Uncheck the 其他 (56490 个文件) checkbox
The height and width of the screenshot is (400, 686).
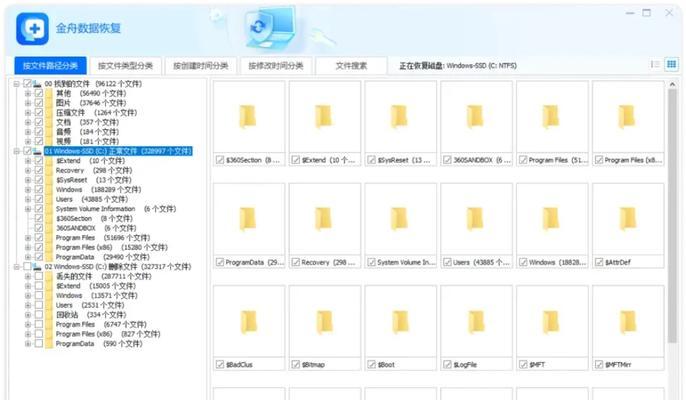point(39,93)
